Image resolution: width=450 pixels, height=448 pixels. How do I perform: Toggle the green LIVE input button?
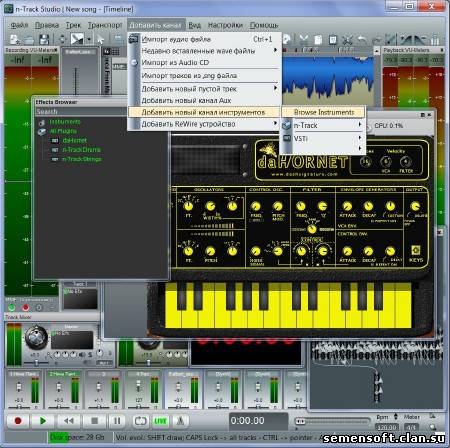[x=160, y=421]
